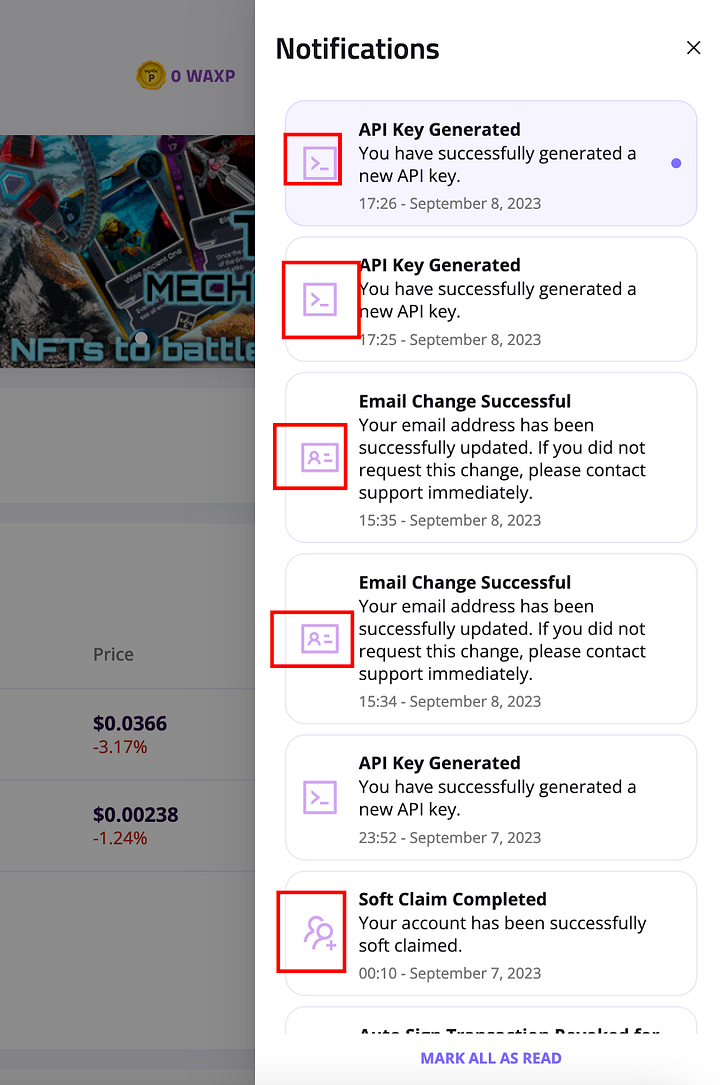Open the 17:25 API Key Generated notification
The width and height of the screenshot is (720, 1085).
(491, 299)
